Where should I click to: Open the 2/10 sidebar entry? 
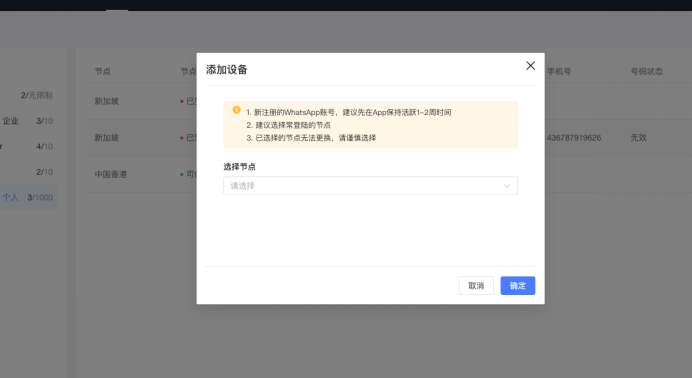pyautogui.click(x=44, y=172)
